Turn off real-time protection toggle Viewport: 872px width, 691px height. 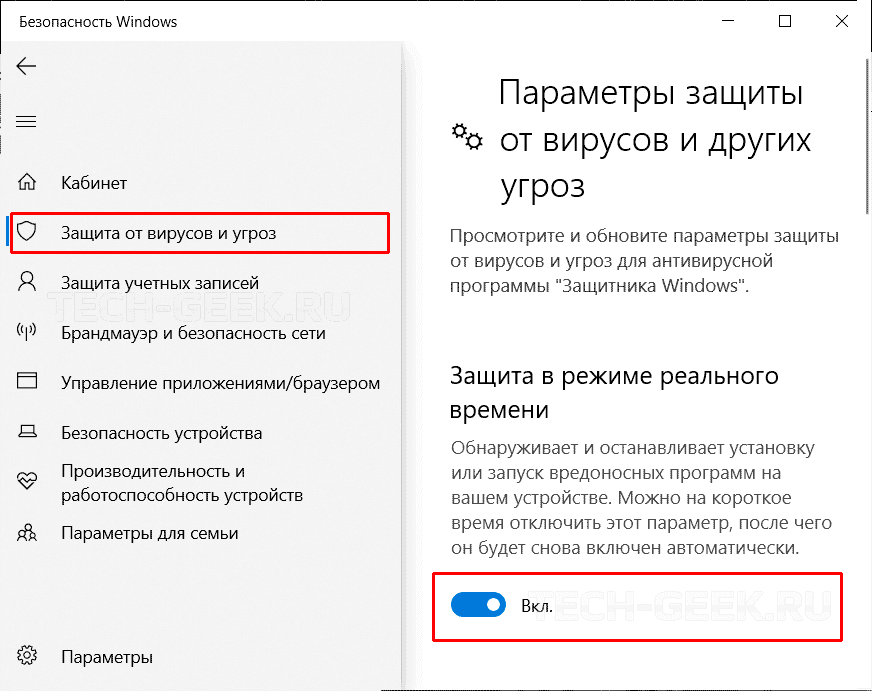pos(478,605)
